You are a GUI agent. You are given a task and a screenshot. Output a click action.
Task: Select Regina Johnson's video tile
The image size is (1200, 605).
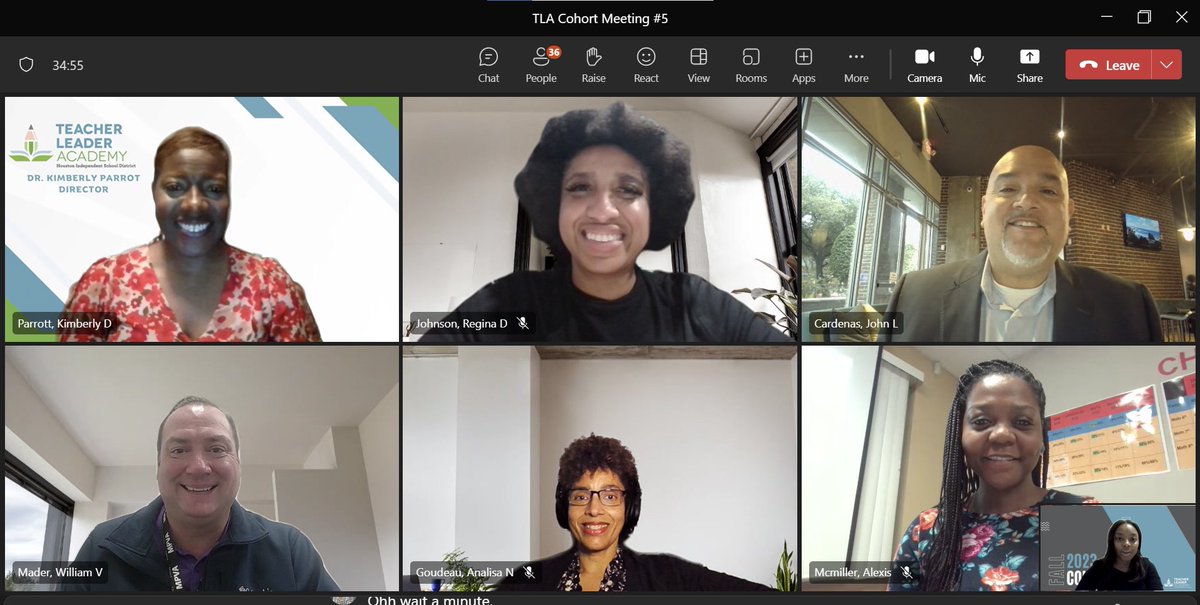[x=600, y=219]
